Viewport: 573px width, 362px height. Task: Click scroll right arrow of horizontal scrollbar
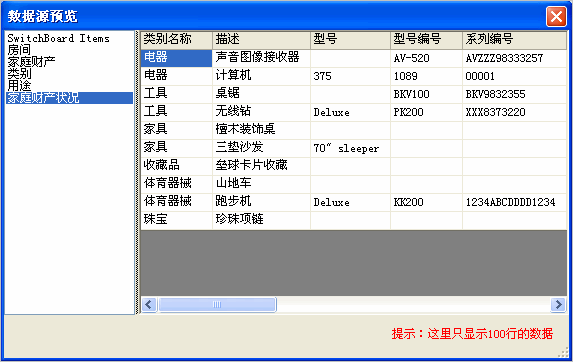click(x=558, y=304)
